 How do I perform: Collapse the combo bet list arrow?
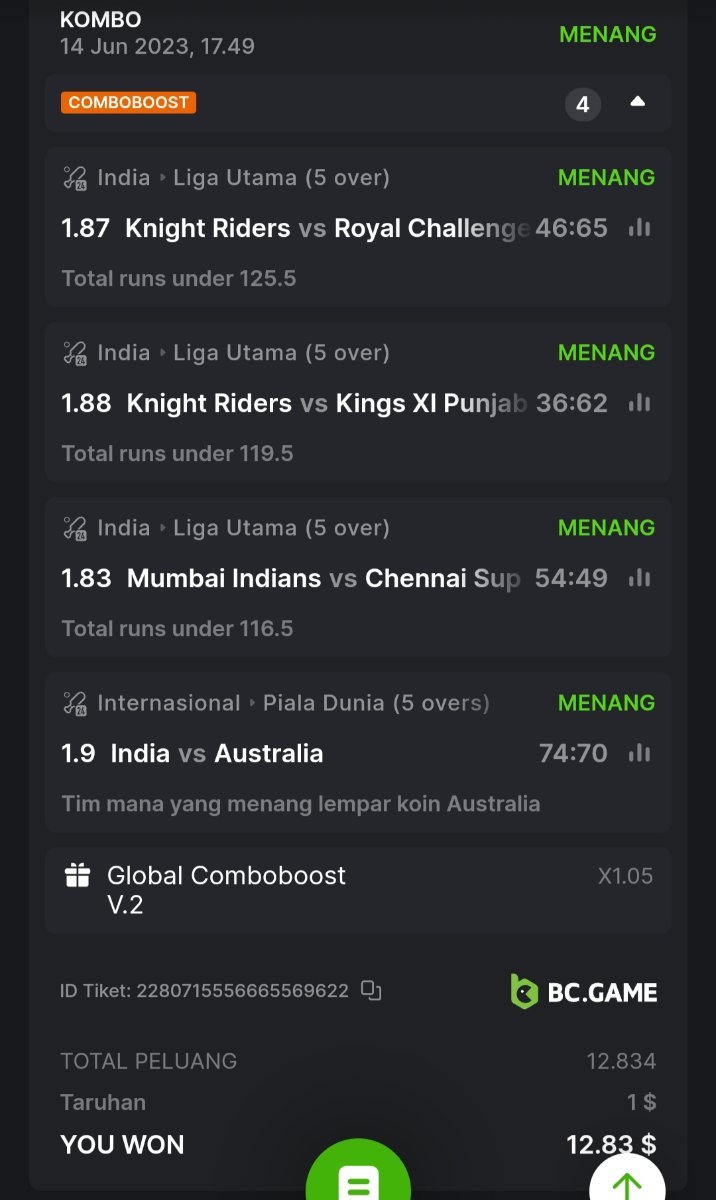click(638, 102)
